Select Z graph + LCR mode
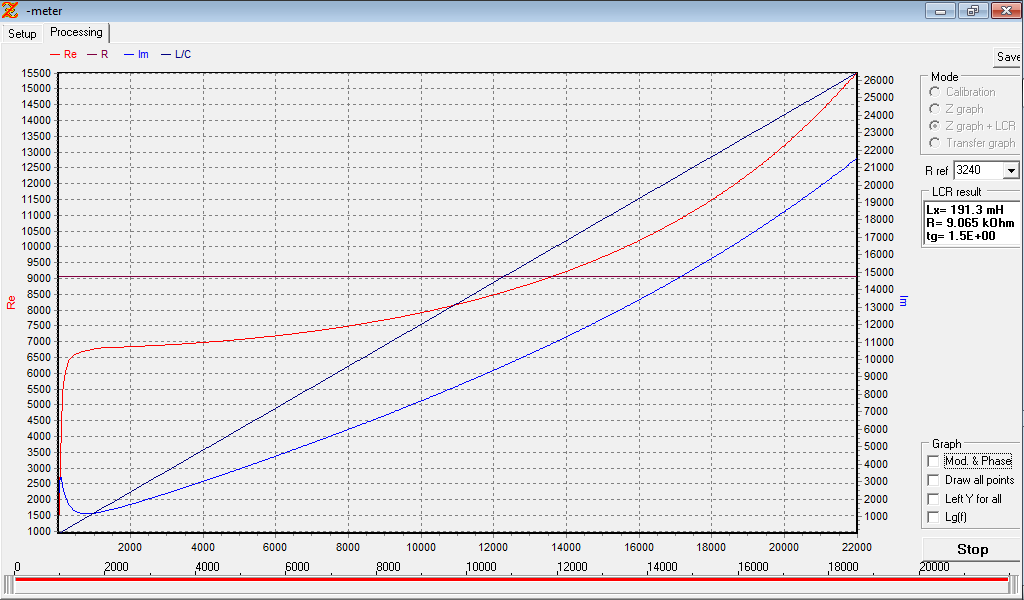This screenshot has height=600, width=1024. pos(935,125)
